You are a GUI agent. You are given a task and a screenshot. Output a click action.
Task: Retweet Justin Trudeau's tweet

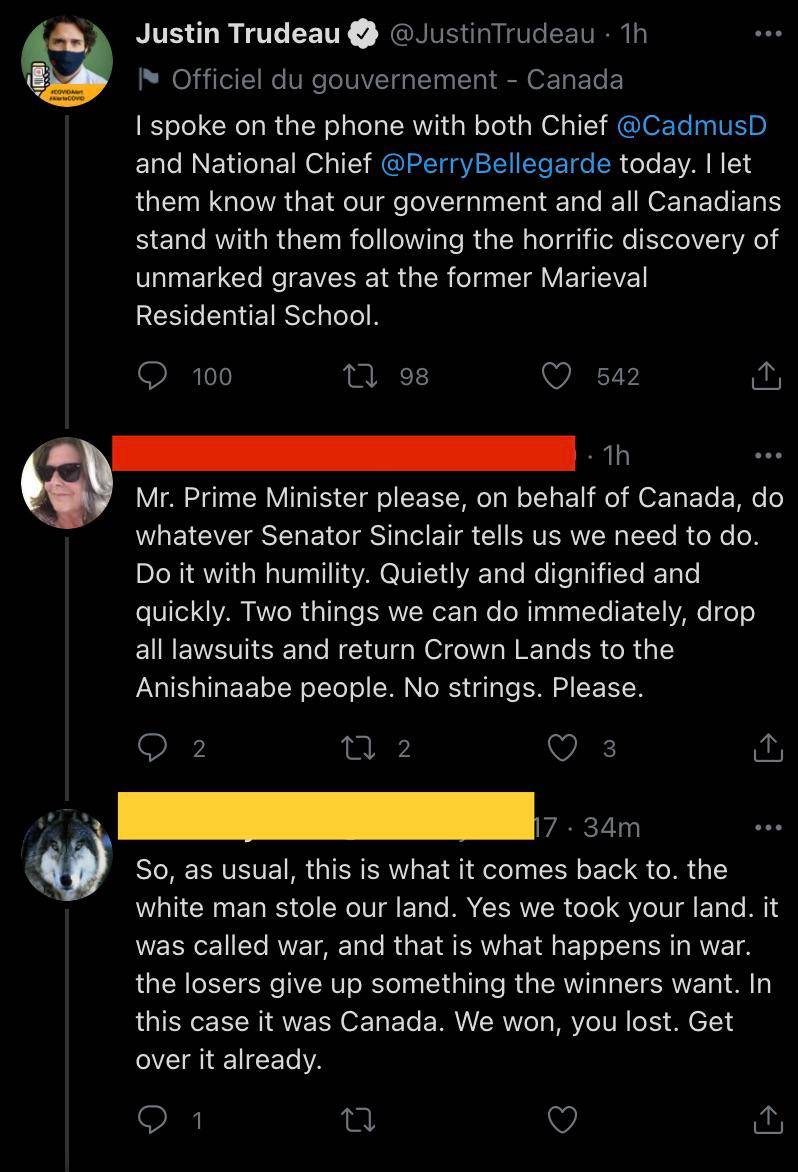click(x=357, y=375)
